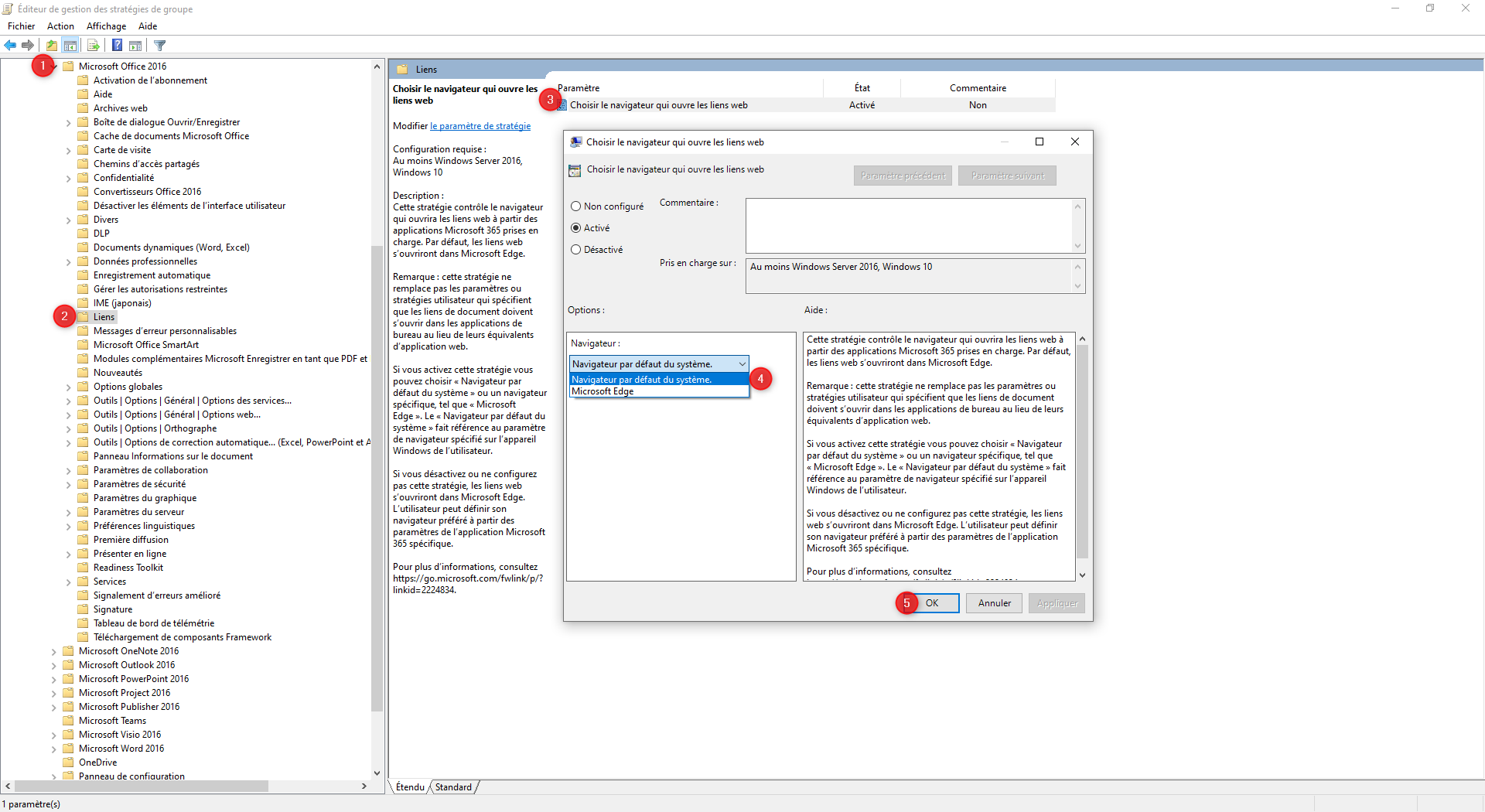
Task: Open the Action menu
Action: pos(60,26)
